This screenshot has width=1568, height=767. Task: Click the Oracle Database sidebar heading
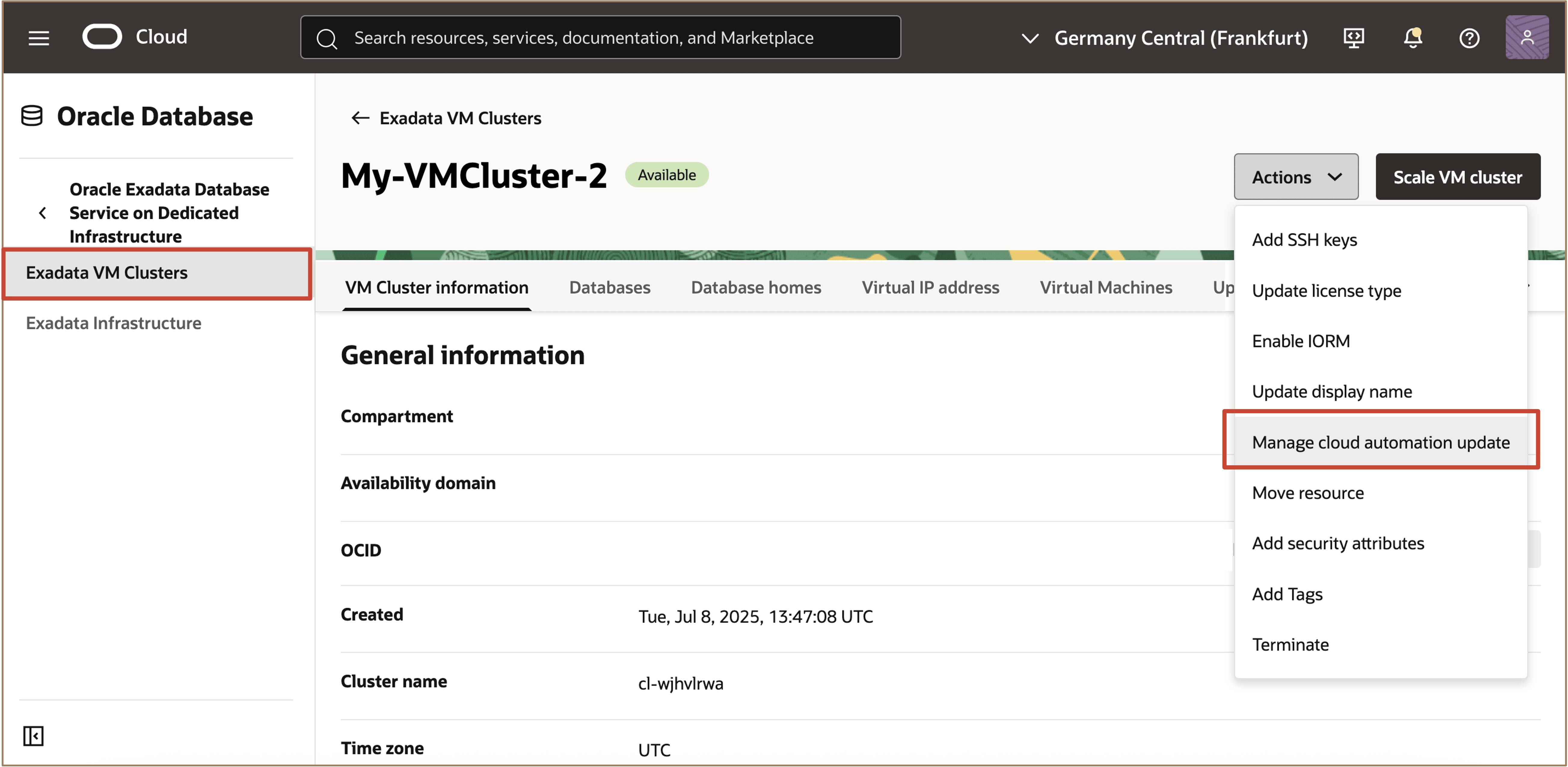click(155, 116)
